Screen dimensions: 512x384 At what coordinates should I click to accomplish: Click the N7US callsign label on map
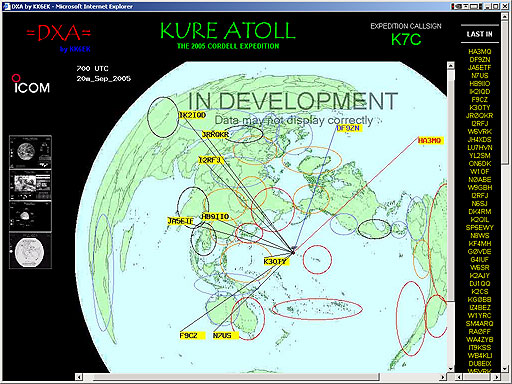[222, 335]
